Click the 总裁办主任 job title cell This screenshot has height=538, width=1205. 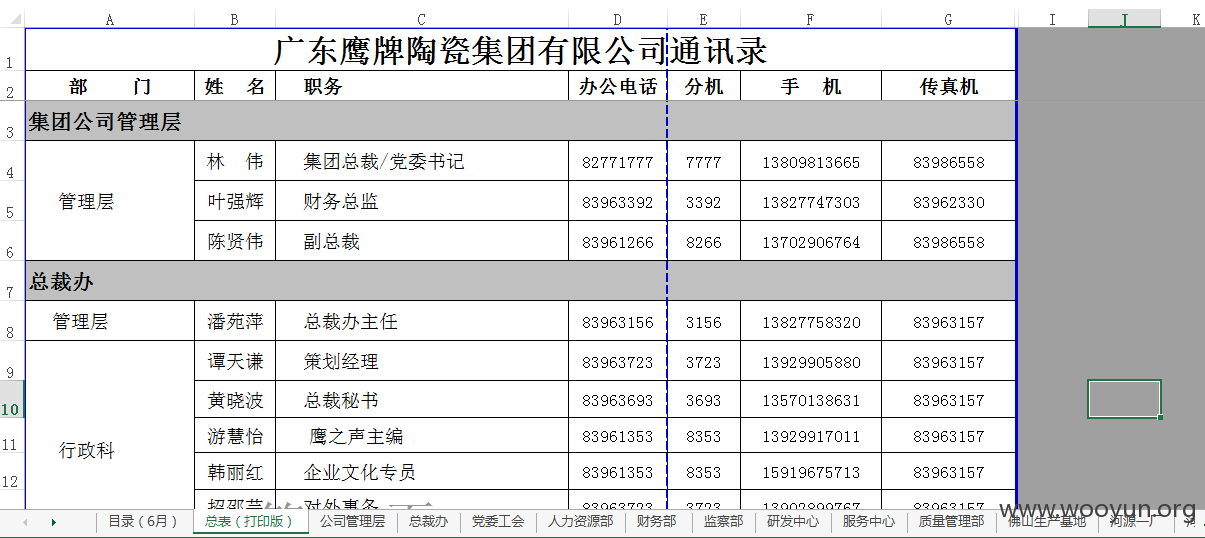pyautogui.click(x=422, y=321)
